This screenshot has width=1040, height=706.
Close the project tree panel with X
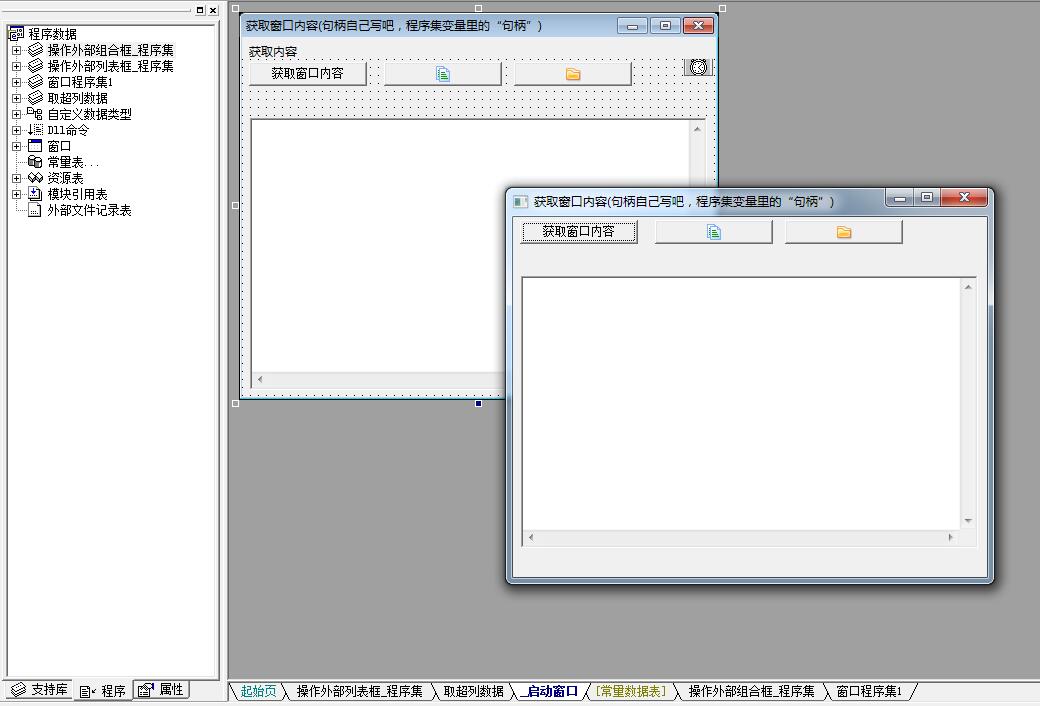(x=213, y=10)
